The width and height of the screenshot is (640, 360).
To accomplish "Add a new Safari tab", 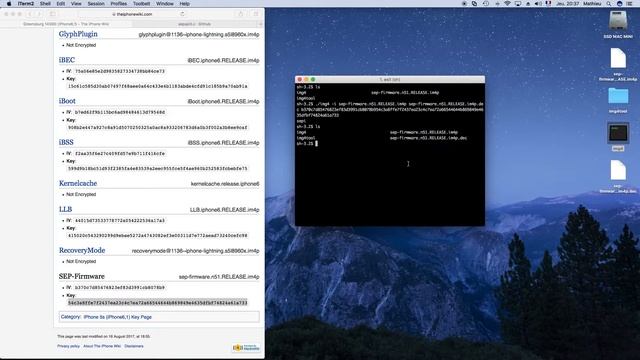I will point(260,24).
